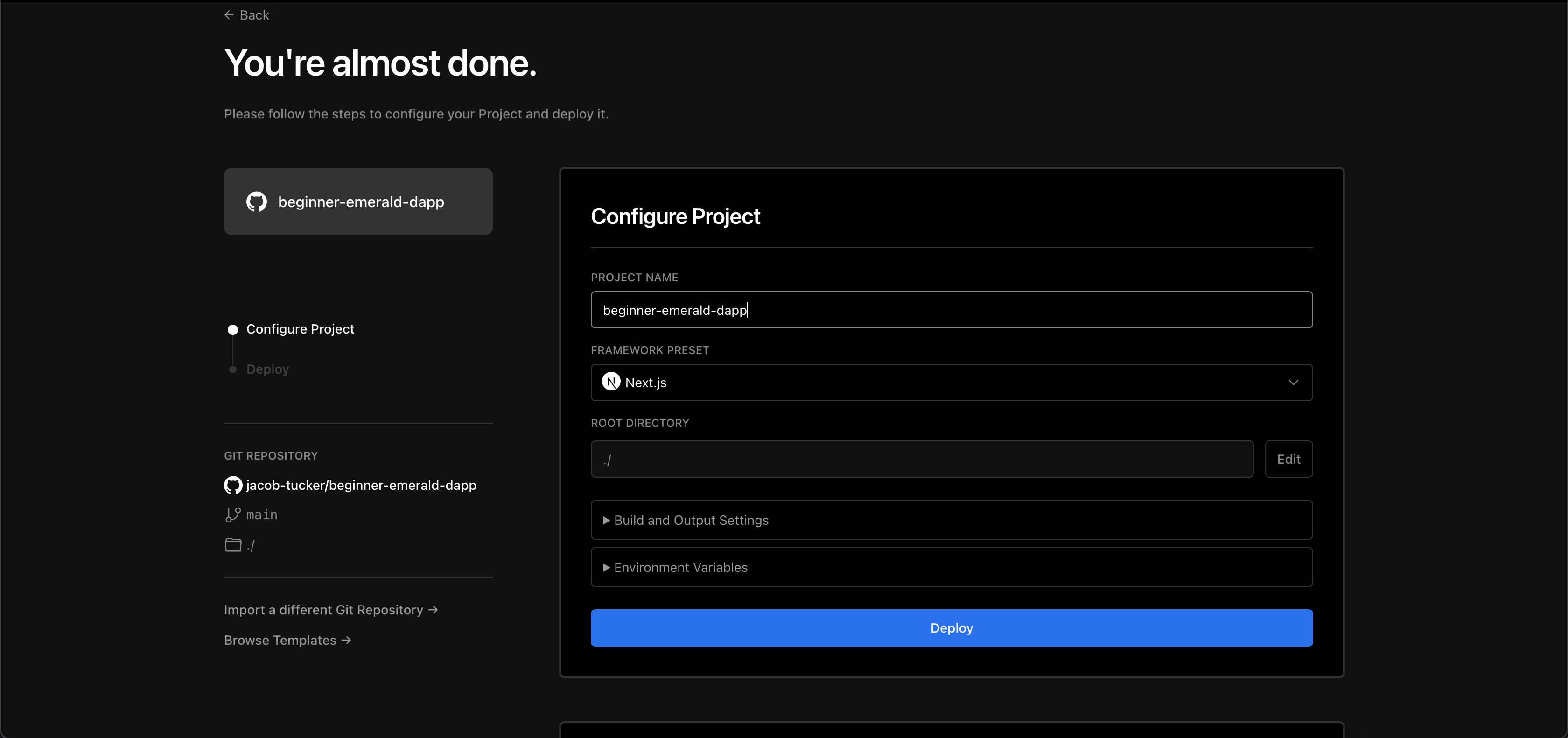Click the Root Directory path field

click(x=922, y=460)
